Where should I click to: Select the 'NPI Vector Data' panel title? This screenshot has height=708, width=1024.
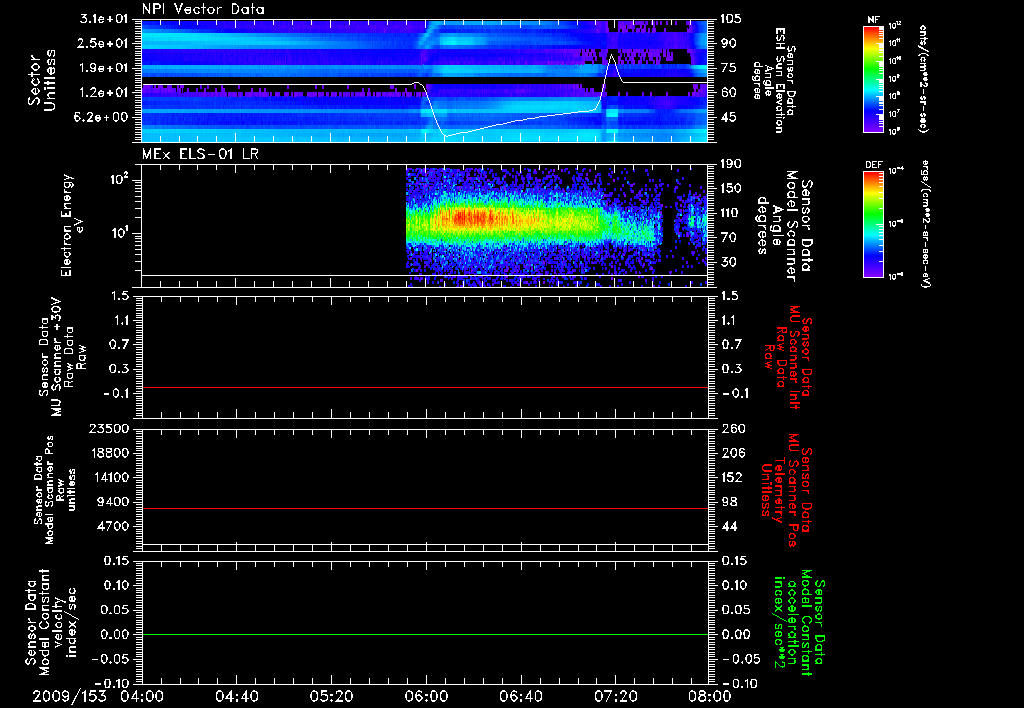coord(203,9)
